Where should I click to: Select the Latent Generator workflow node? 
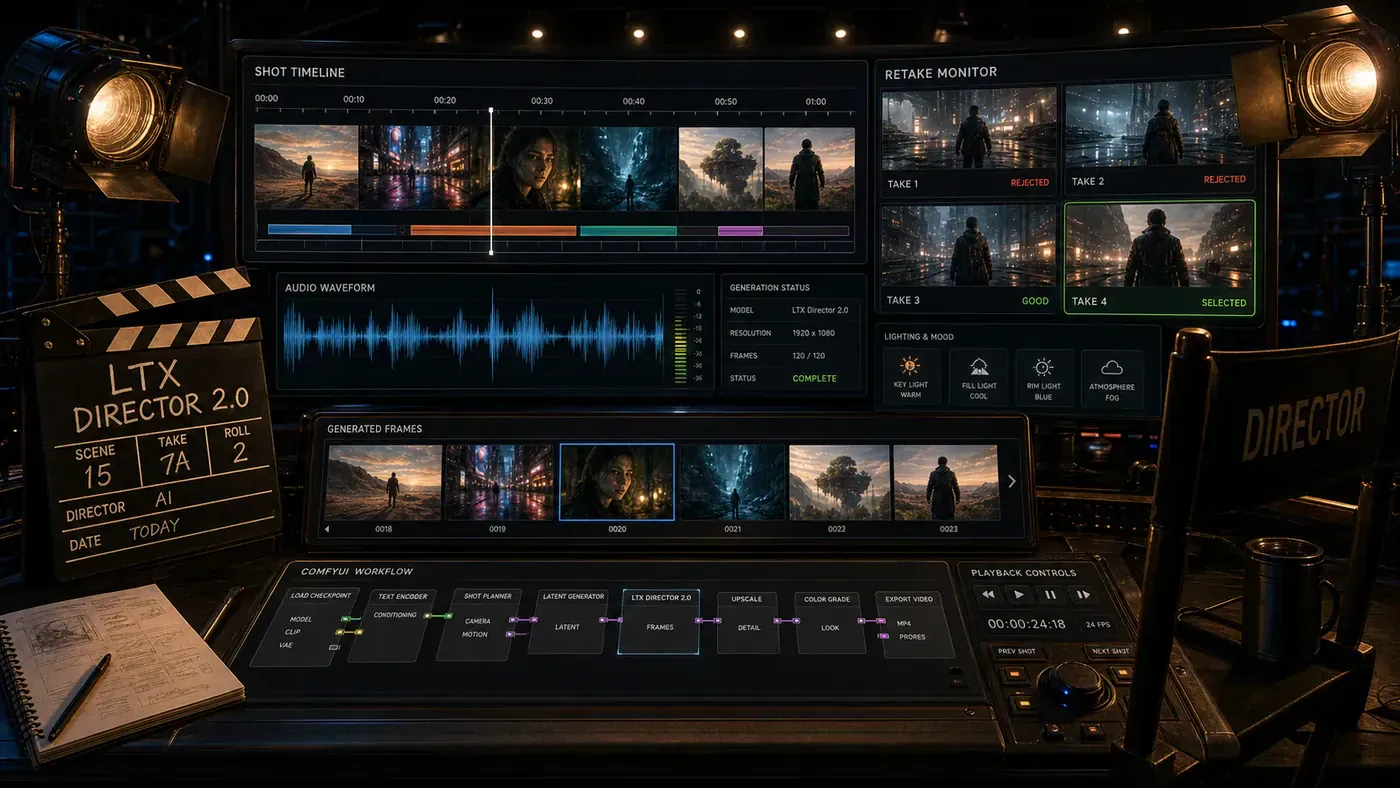tap(568, 622)
